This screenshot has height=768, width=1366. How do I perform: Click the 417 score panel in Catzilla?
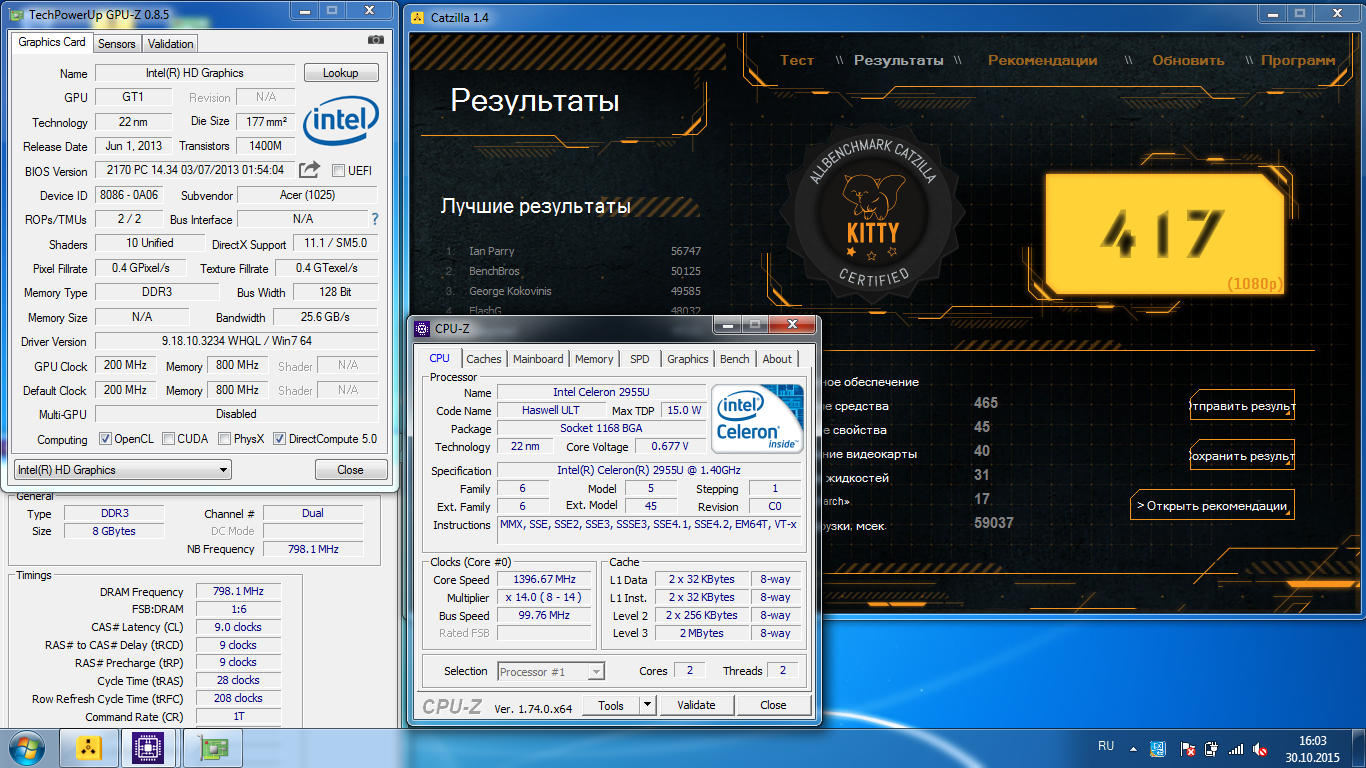[1163, 233]
